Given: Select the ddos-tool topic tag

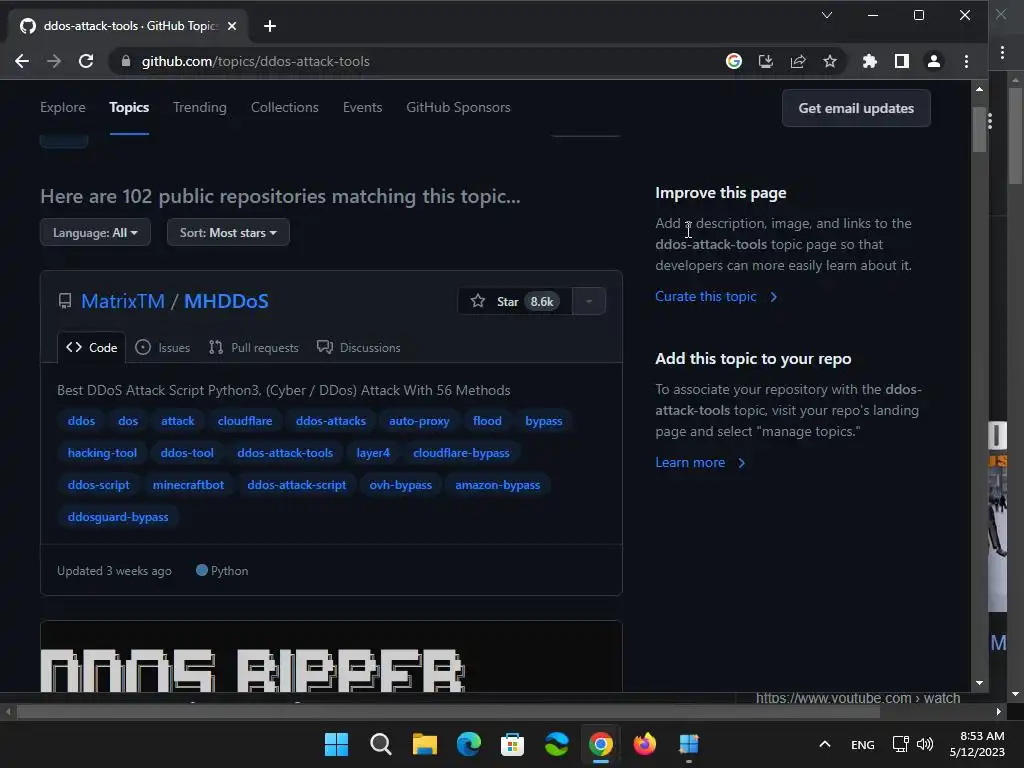Looking at the screenshot, I should (x=187, y=453).
